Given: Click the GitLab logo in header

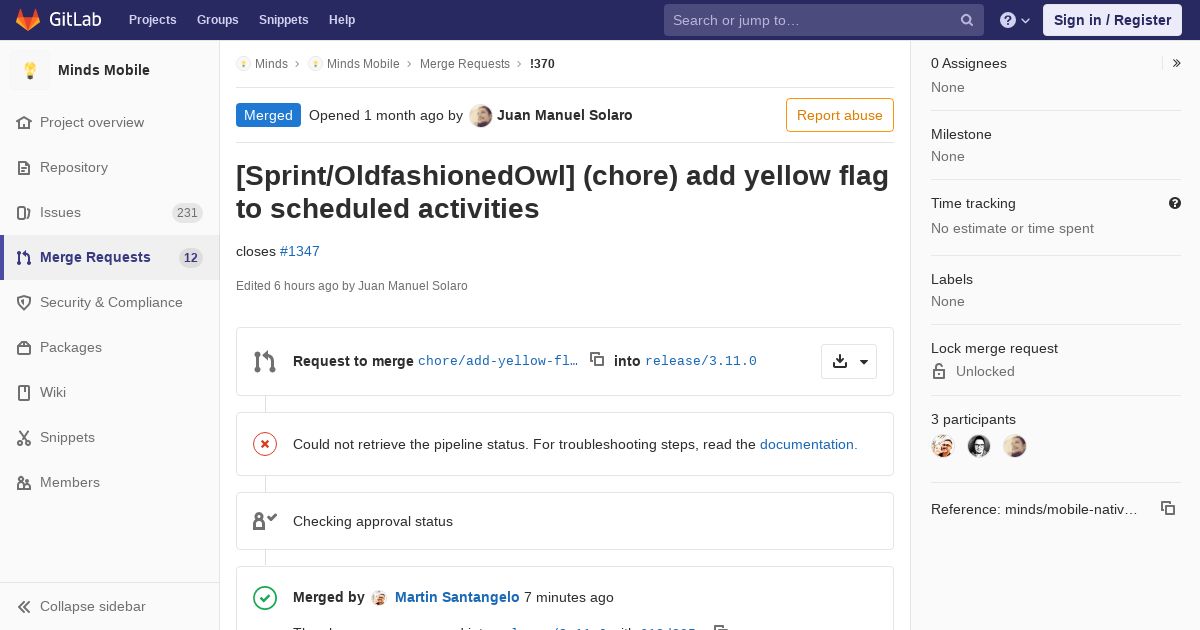Looking at the screenshot, I should pyautogui.click(x=57, y=20).
